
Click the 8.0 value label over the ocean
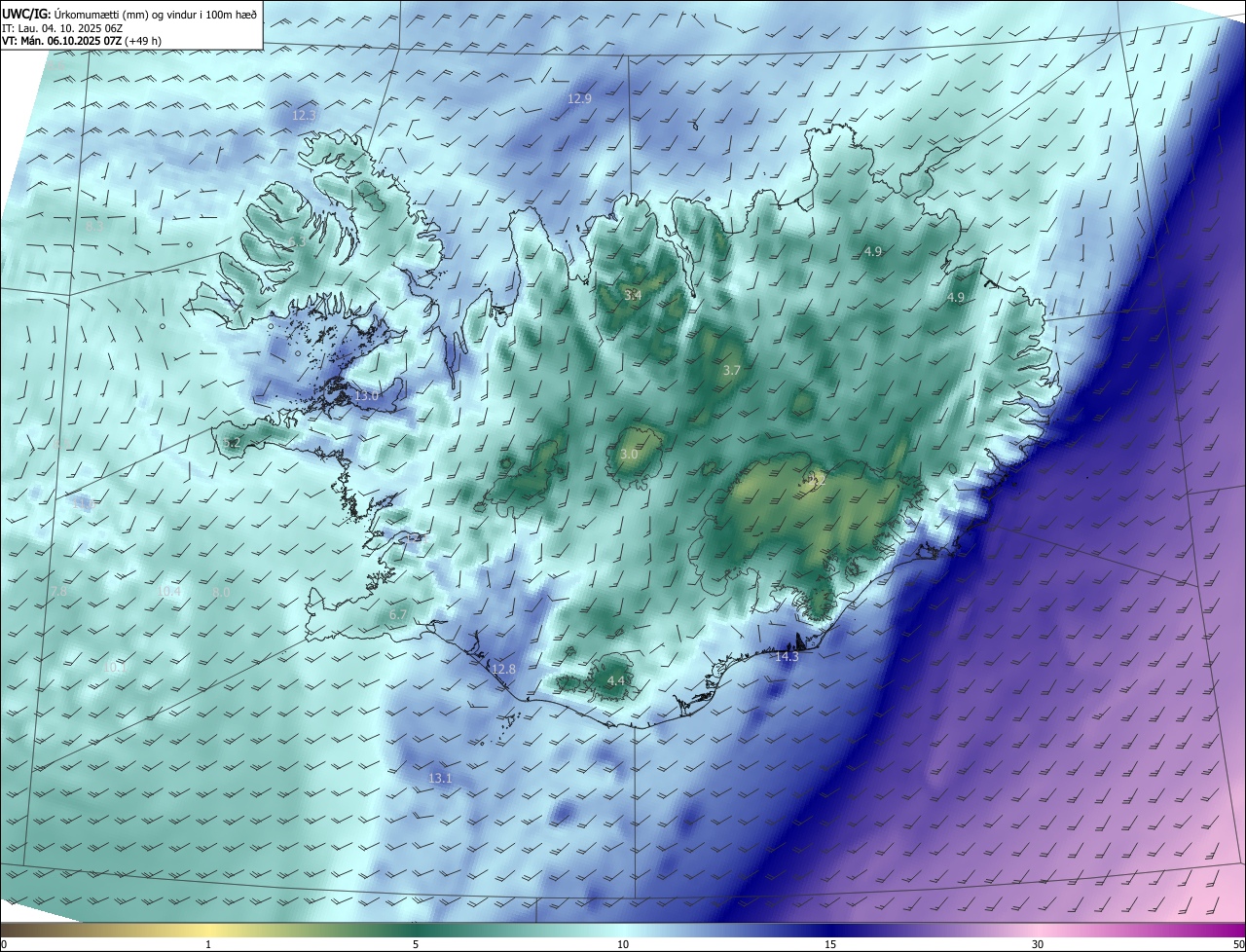pyautogui.click(x=221, y=592)
